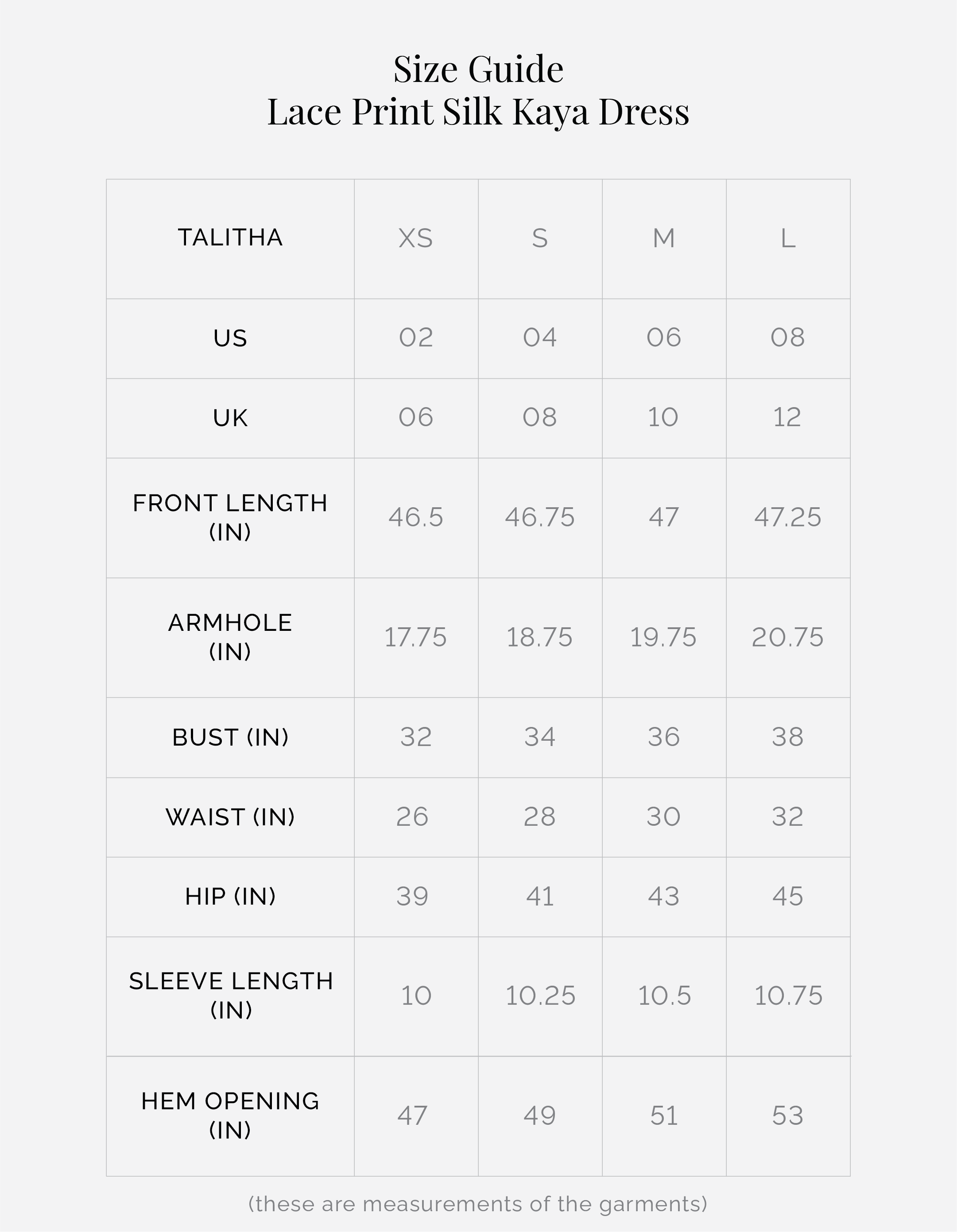Click the hip value 43
The image size is (957, 1232).
(664, 896)
